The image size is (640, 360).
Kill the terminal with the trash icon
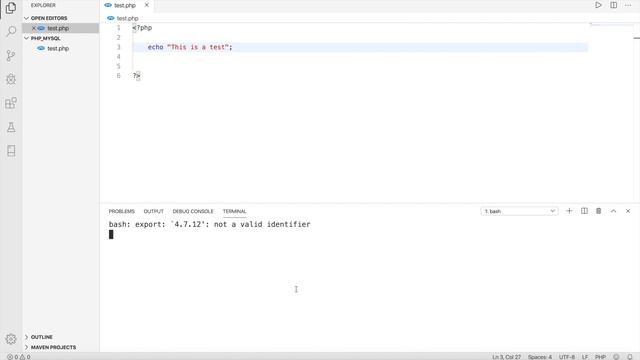click(598, 211)
